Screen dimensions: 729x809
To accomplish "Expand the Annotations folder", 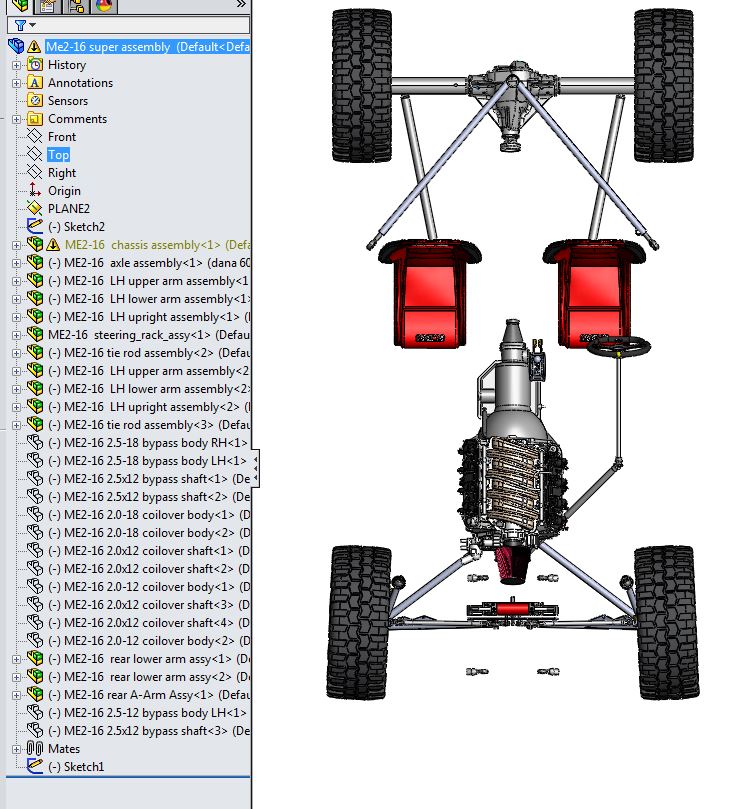I will (16, 83).
